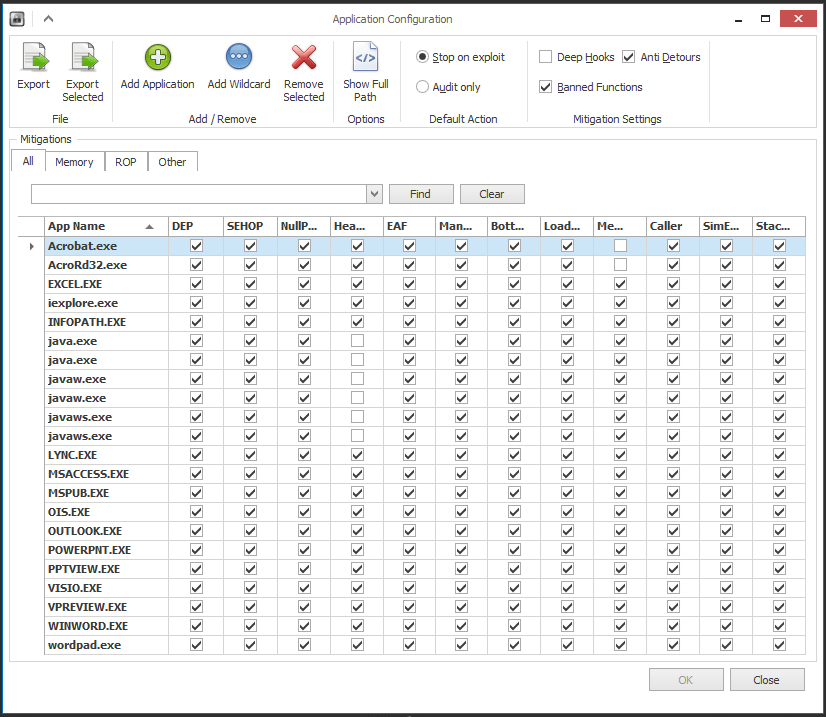Uncheck Stac... for wordpad.exe
This screenshot has width=826, height=717.
[x=779, y=644]
